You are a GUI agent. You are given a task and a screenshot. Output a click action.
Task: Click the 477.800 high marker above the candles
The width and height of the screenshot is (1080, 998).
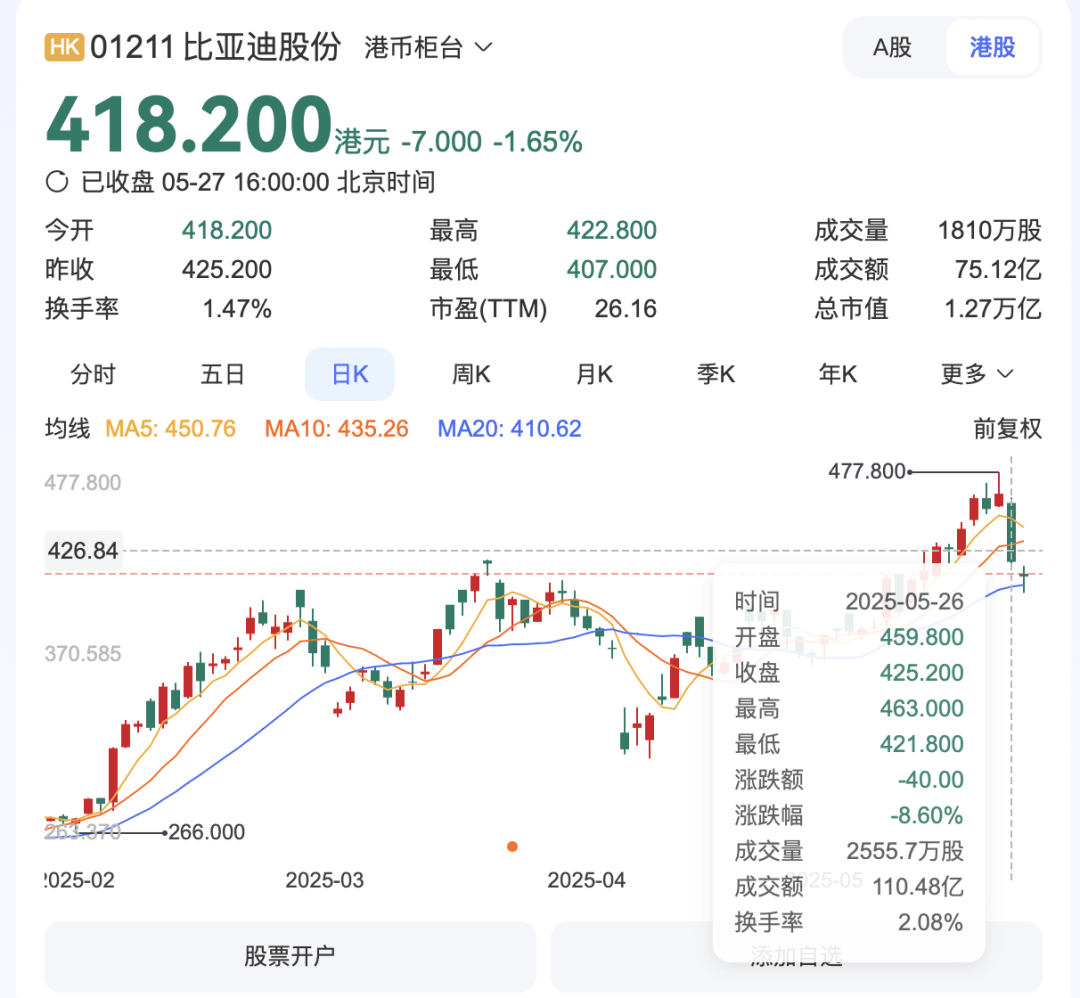click(866, 471)
